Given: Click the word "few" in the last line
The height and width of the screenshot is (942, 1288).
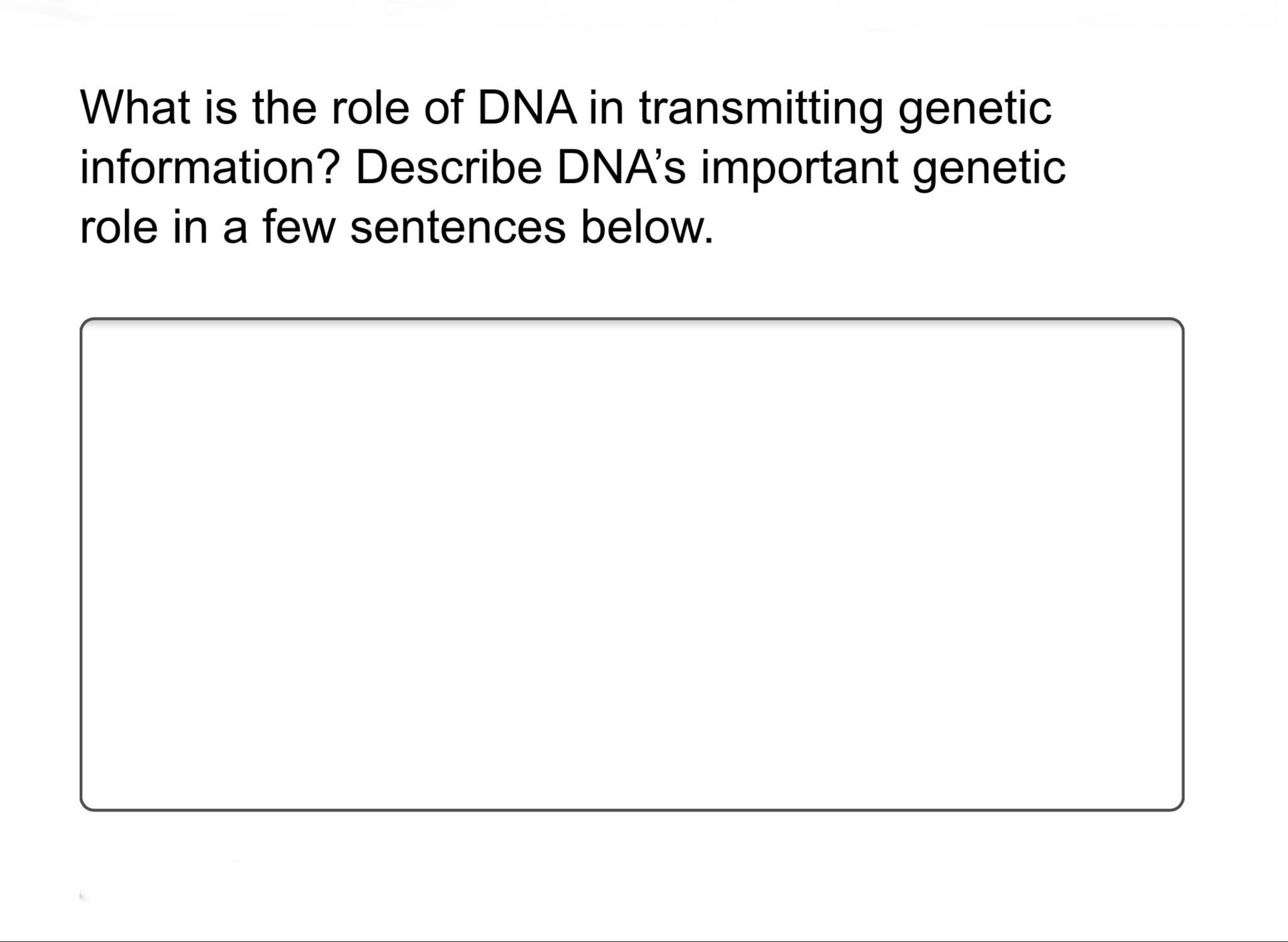Looking at the screenshot, I should pos(299,227).
